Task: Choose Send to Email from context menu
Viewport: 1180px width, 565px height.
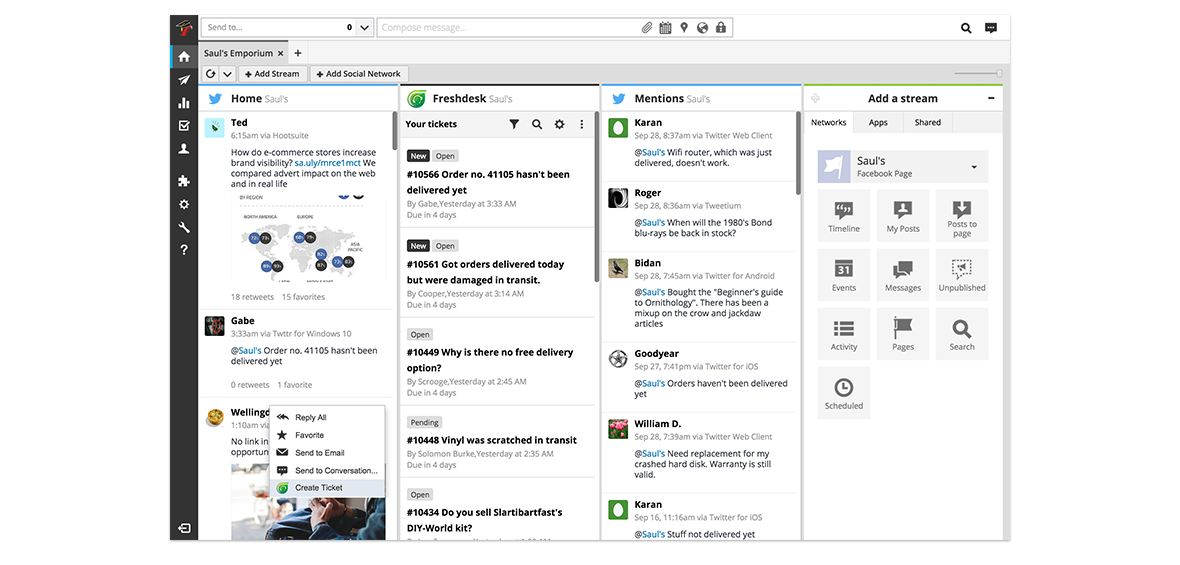Action: point(327,453)
